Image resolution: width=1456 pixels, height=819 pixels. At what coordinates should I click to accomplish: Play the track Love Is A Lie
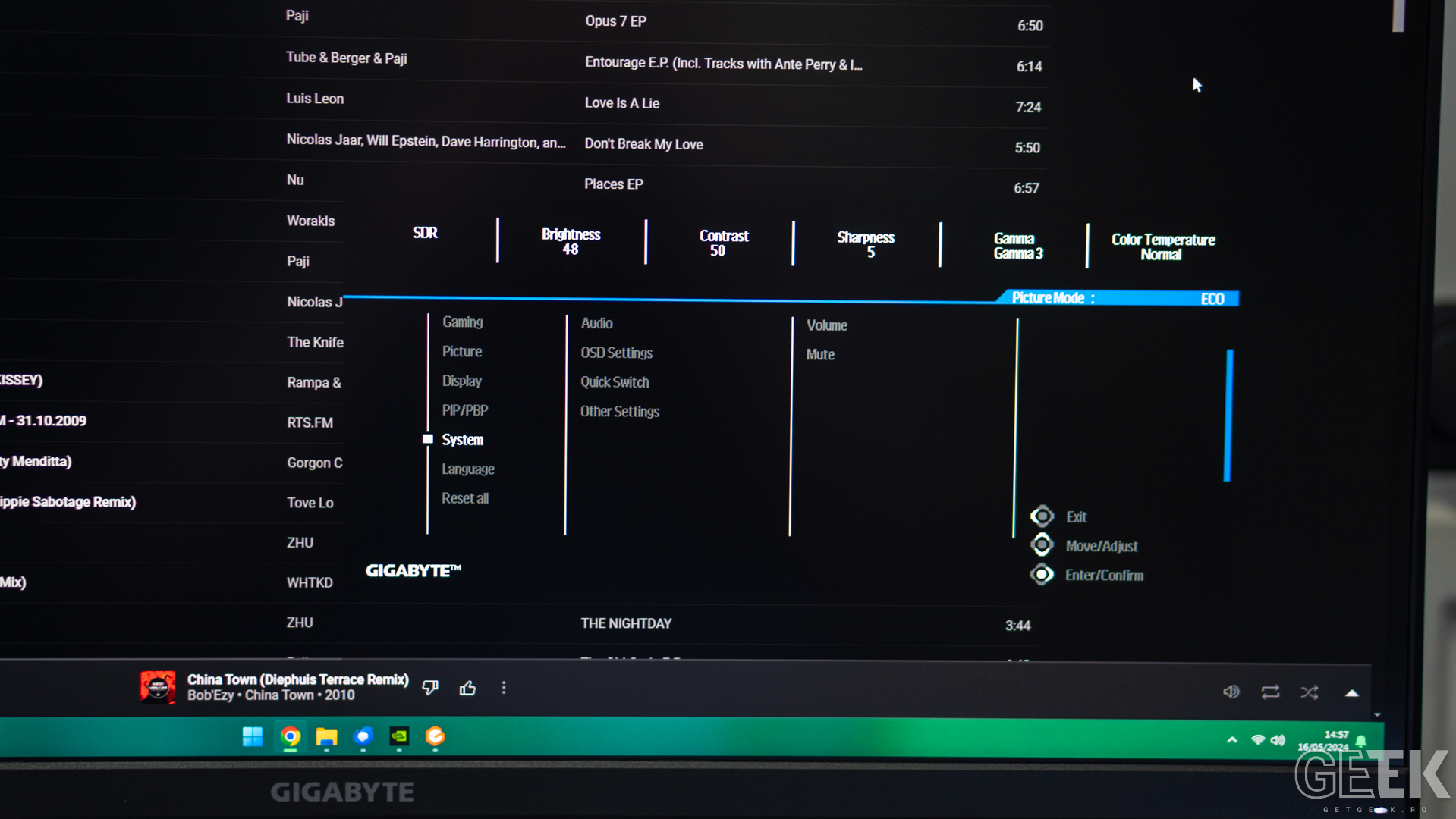pyautogui.click(x=622, y=103)
